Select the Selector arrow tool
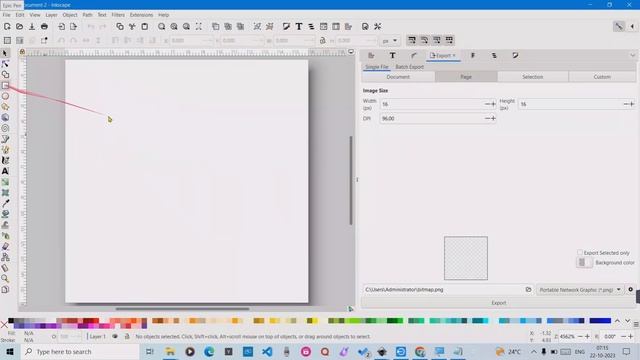Screen dimensions: 640x360 [5, 53]
